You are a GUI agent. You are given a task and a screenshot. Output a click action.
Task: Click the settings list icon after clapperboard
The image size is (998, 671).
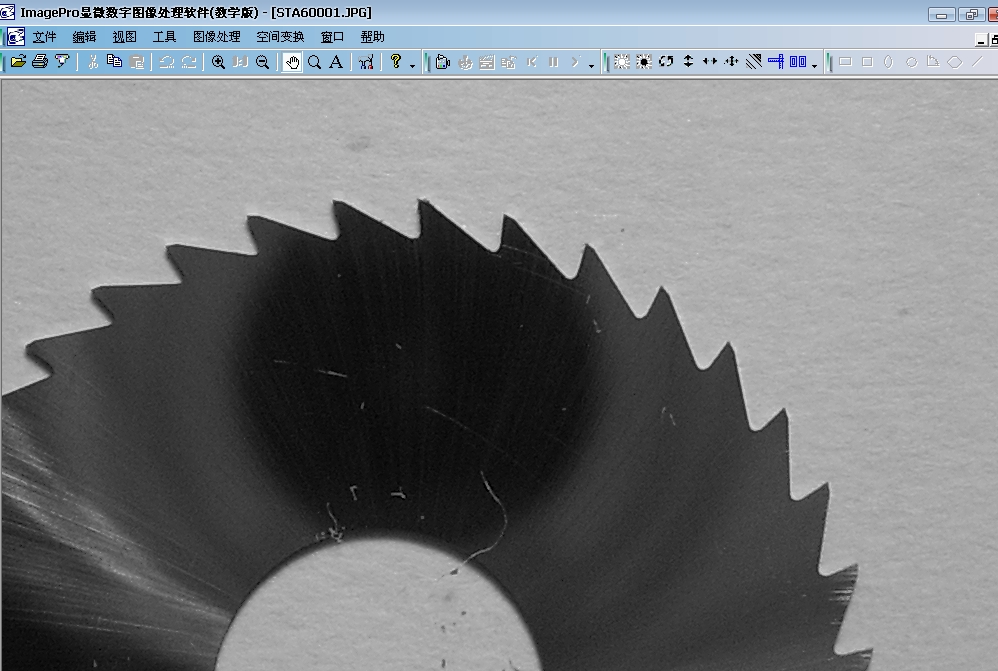(x=509, y=62)
